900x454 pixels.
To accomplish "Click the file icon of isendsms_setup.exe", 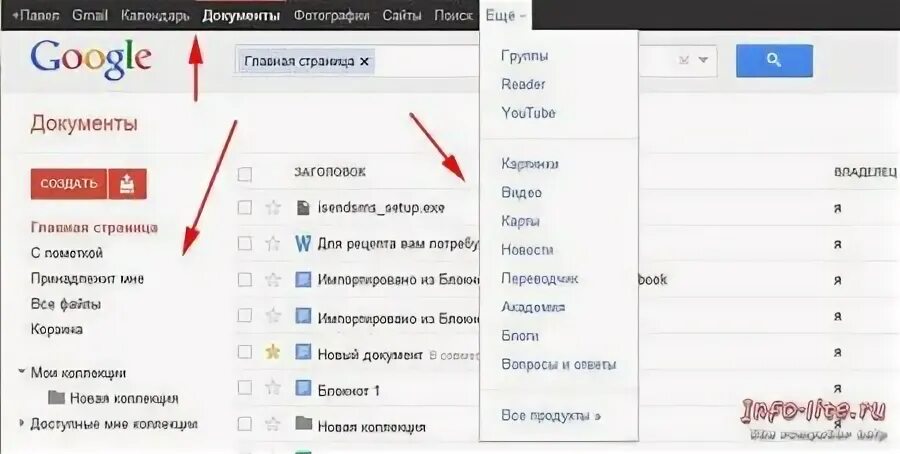I will pos(302,207).
